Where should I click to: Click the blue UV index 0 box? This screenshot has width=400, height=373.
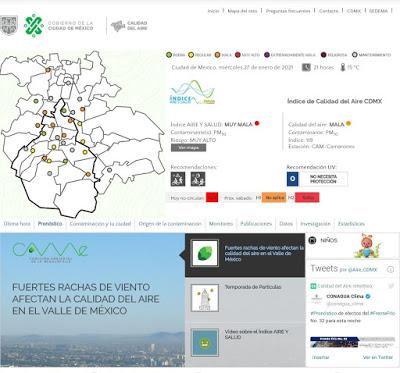click(293, 179)
